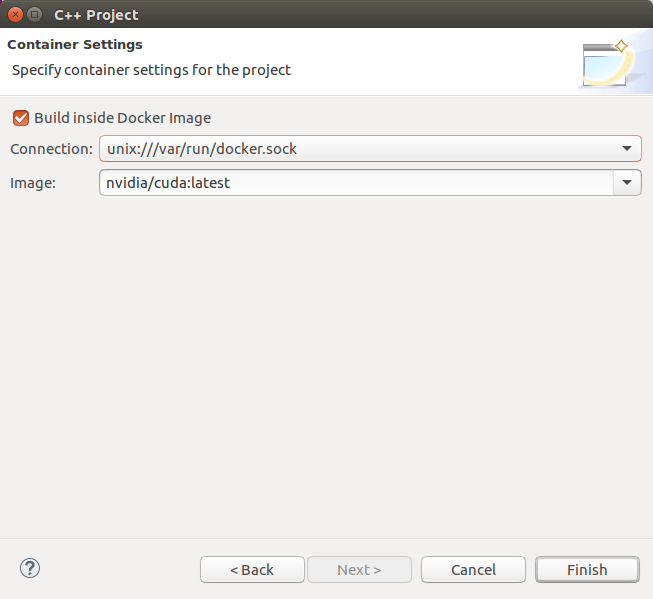The height and width of the screenshot is (599, 653).
Task: Minimize the C++ Project dialog
Action: pyautogui.click(x=35, y=15)
